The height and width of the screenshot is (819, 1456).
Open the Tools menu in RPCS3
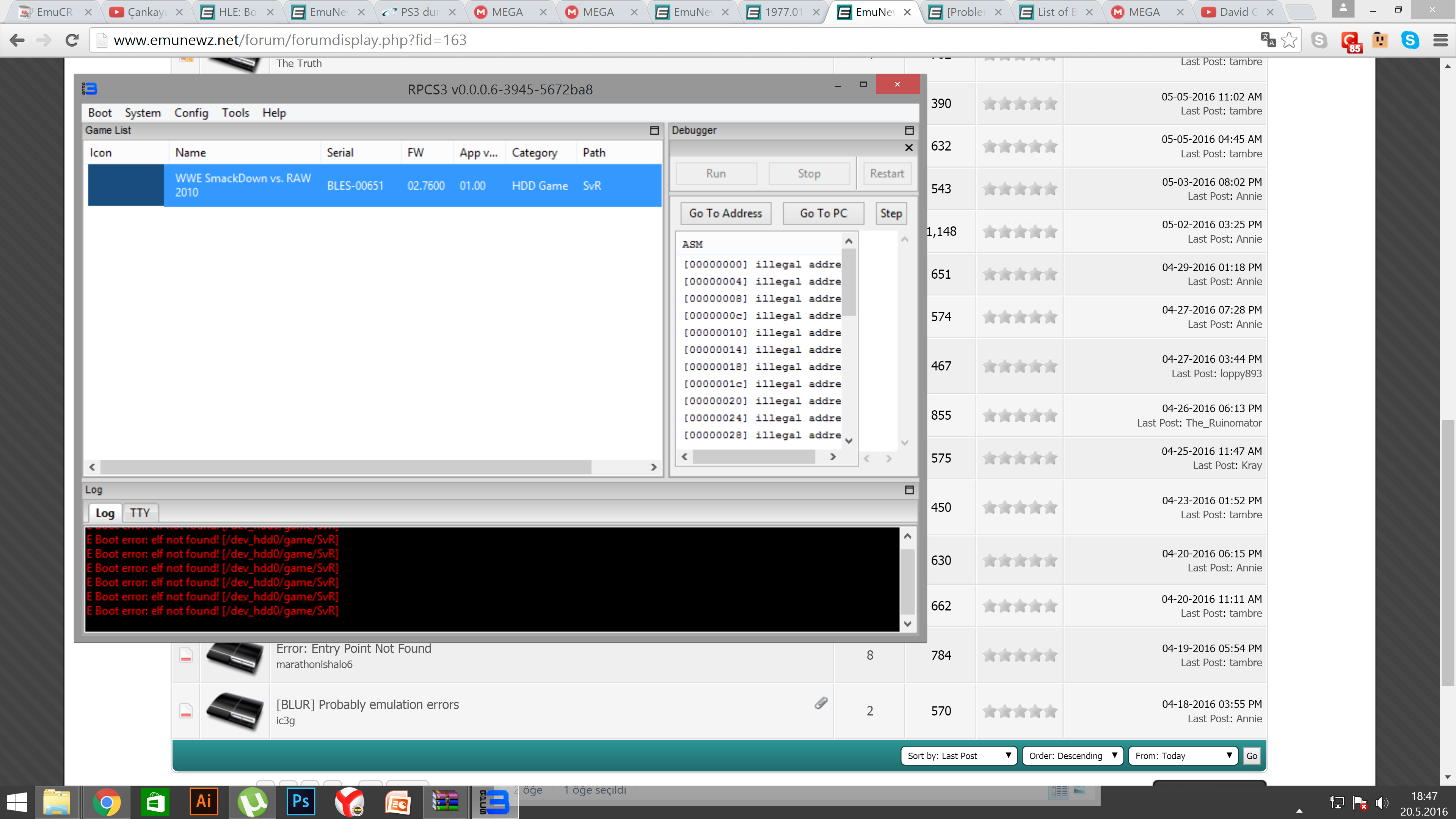coord(235,113)
